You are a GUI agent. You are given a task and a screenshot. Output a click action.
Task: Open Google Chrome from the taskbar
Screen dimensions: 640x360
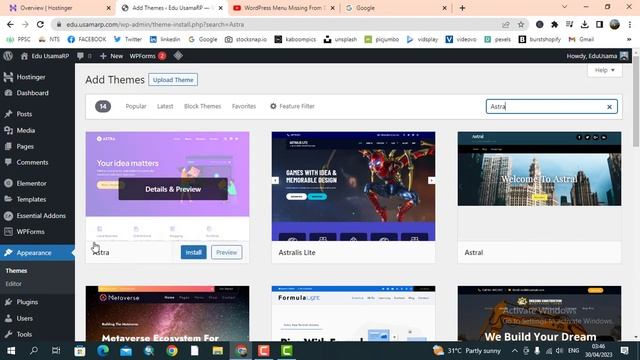point(172,351)
